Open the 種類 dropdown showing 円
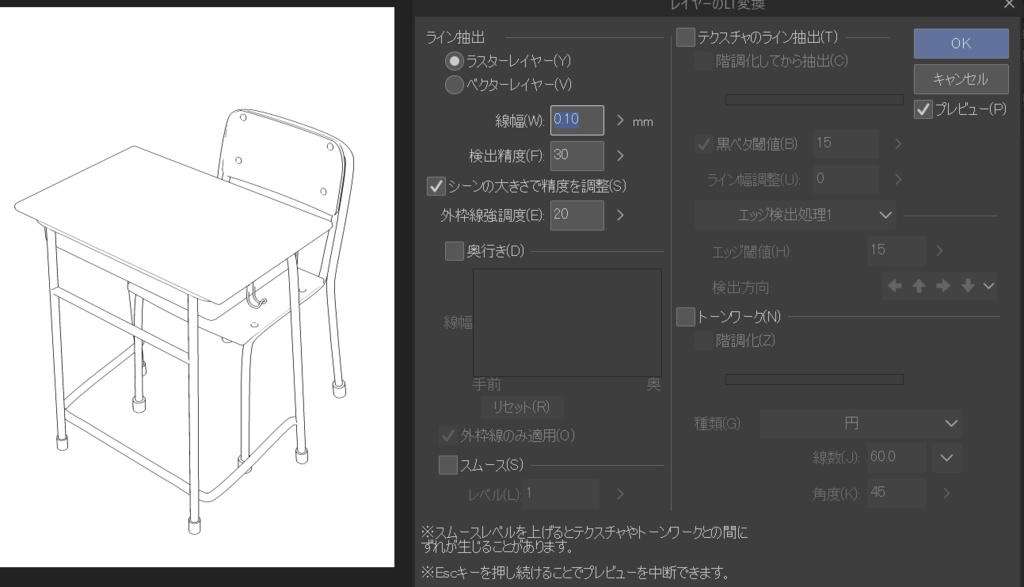This screenshot has width=1024, height=587. tap(860, 423)
